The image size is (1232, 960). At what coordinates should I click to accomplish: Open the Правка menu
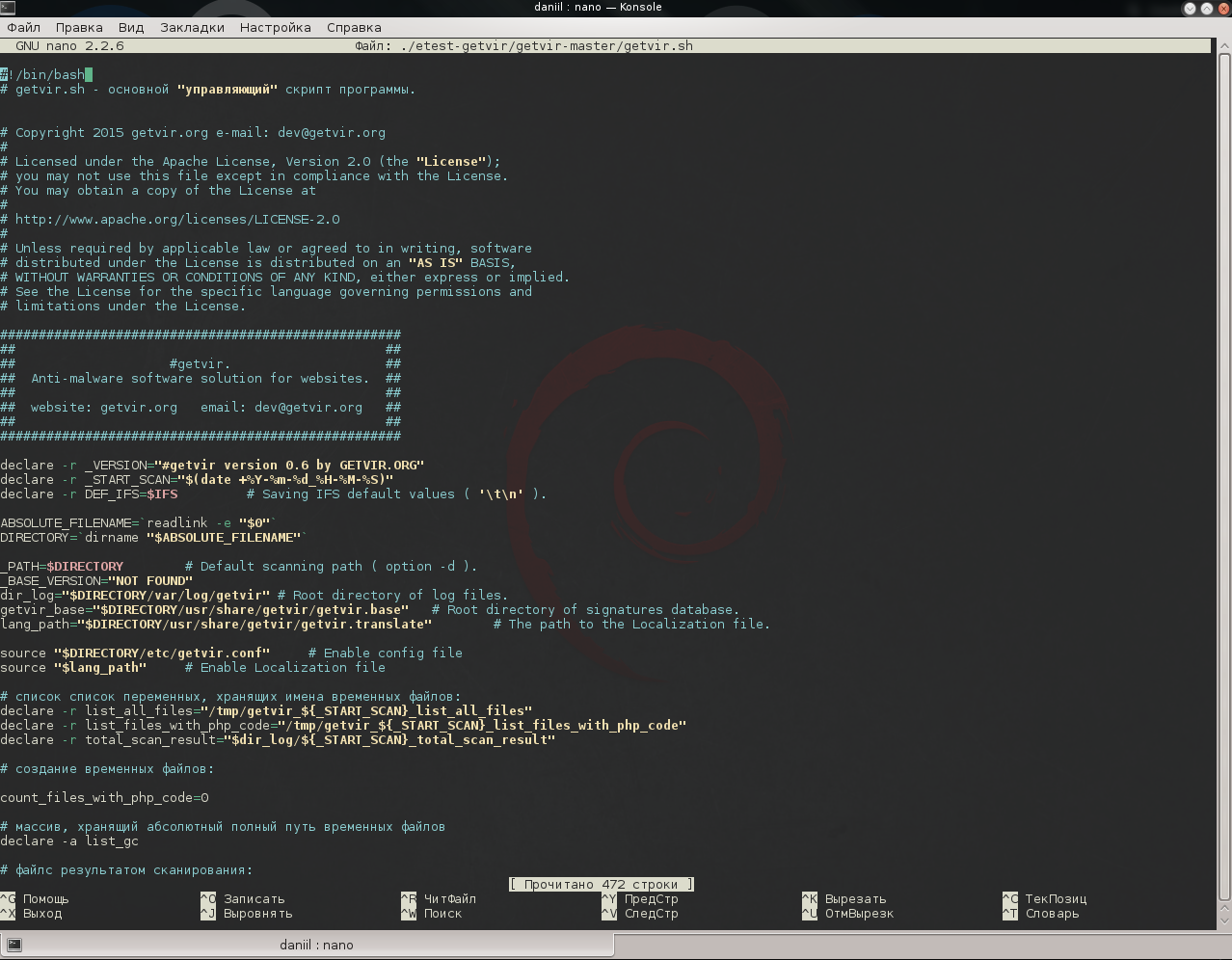coord(79,27)
